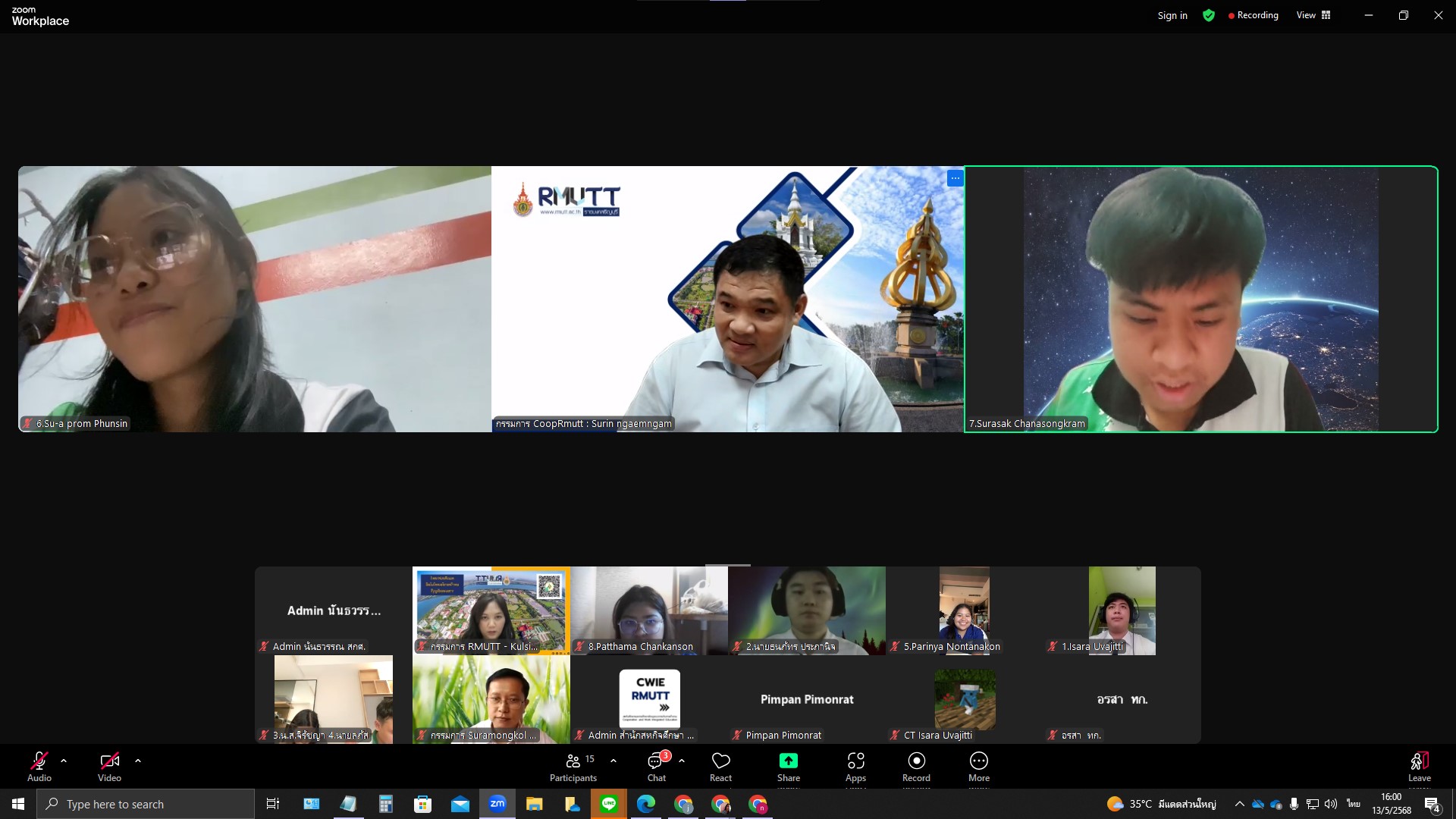This screenshot has height=819, width=1456.
Task: Select the 5.Parinya Nontanakon thumbnail
Action: (x=965, y=610)
